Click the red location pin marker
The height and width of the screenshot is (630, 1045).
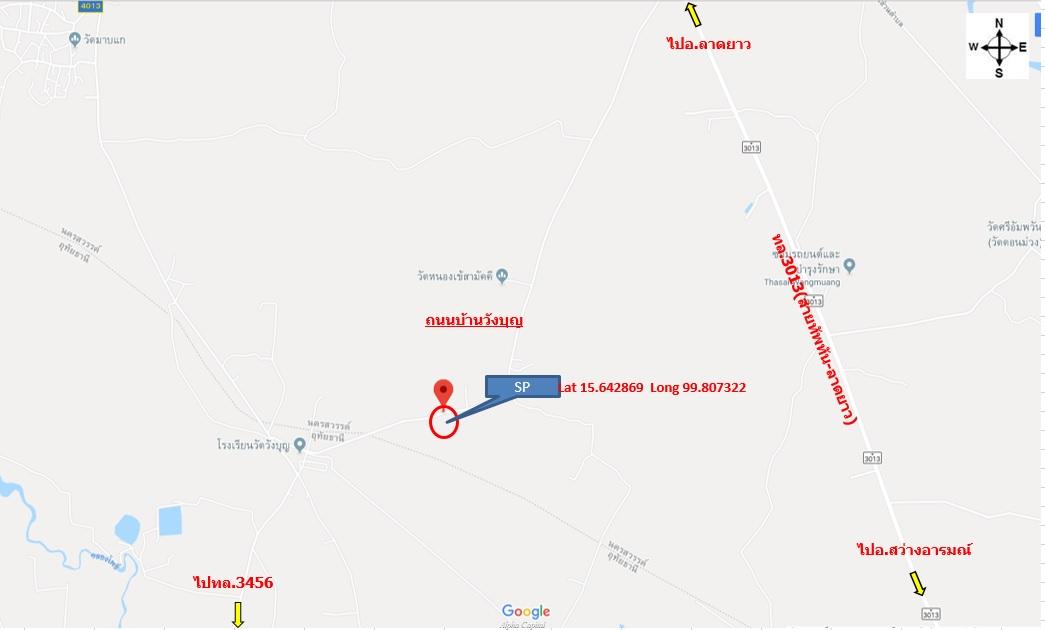tap(443, 393)
